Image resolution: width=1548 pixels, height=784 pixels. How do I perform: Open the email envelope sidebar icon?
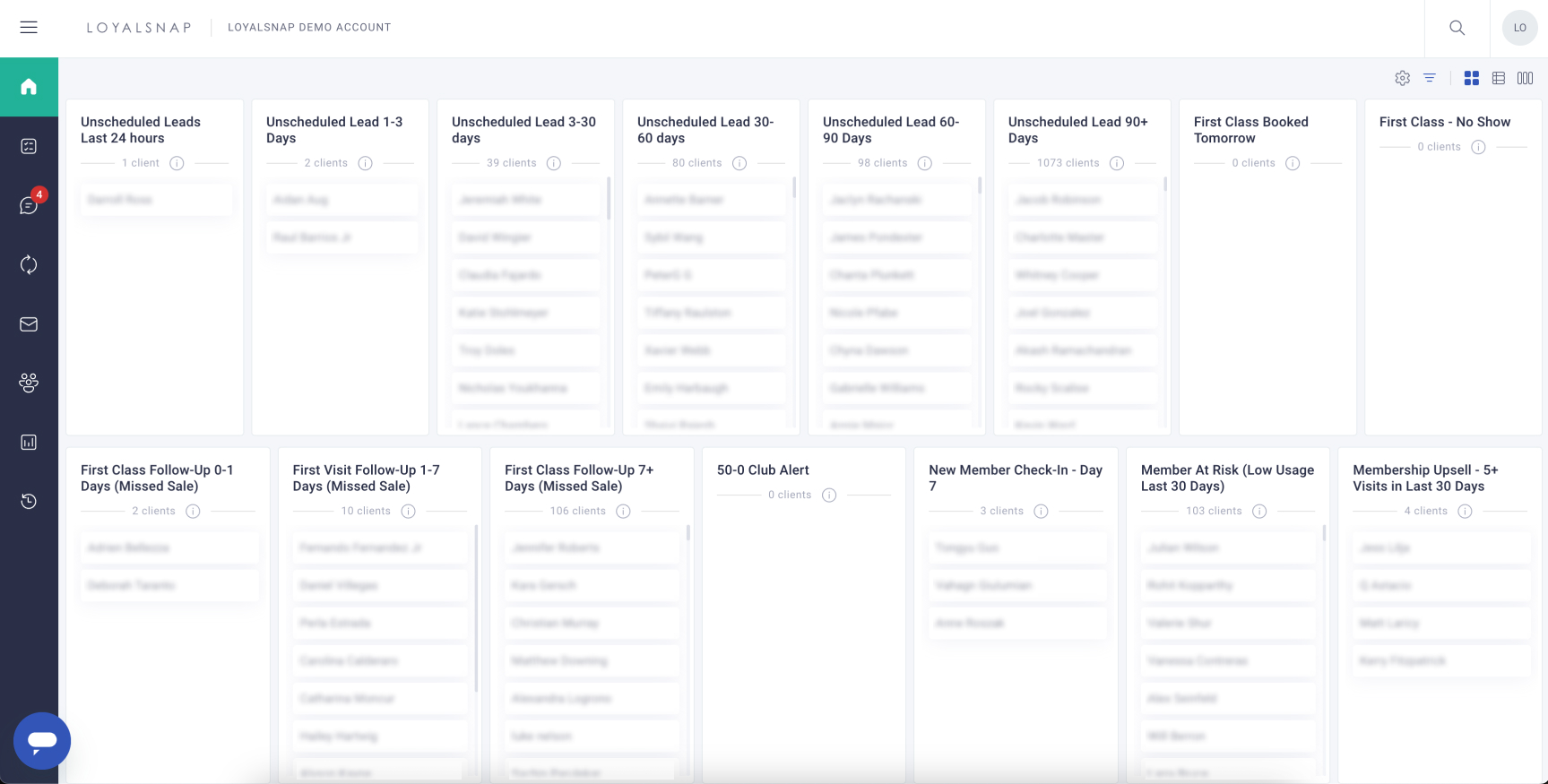[29, 323]
